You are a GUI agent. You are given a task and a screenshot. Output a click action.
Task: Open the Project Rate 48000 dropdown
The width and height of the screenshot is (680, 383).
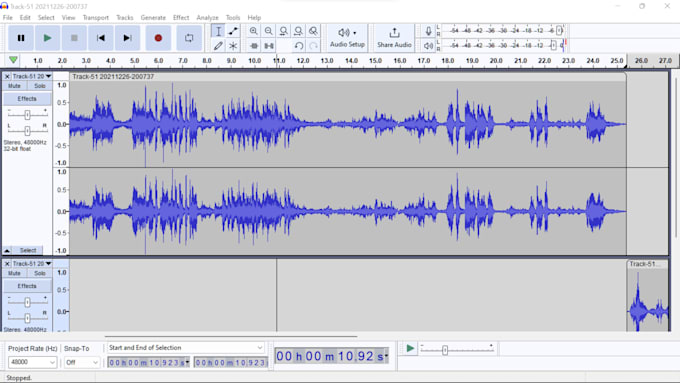click(32, 362)
